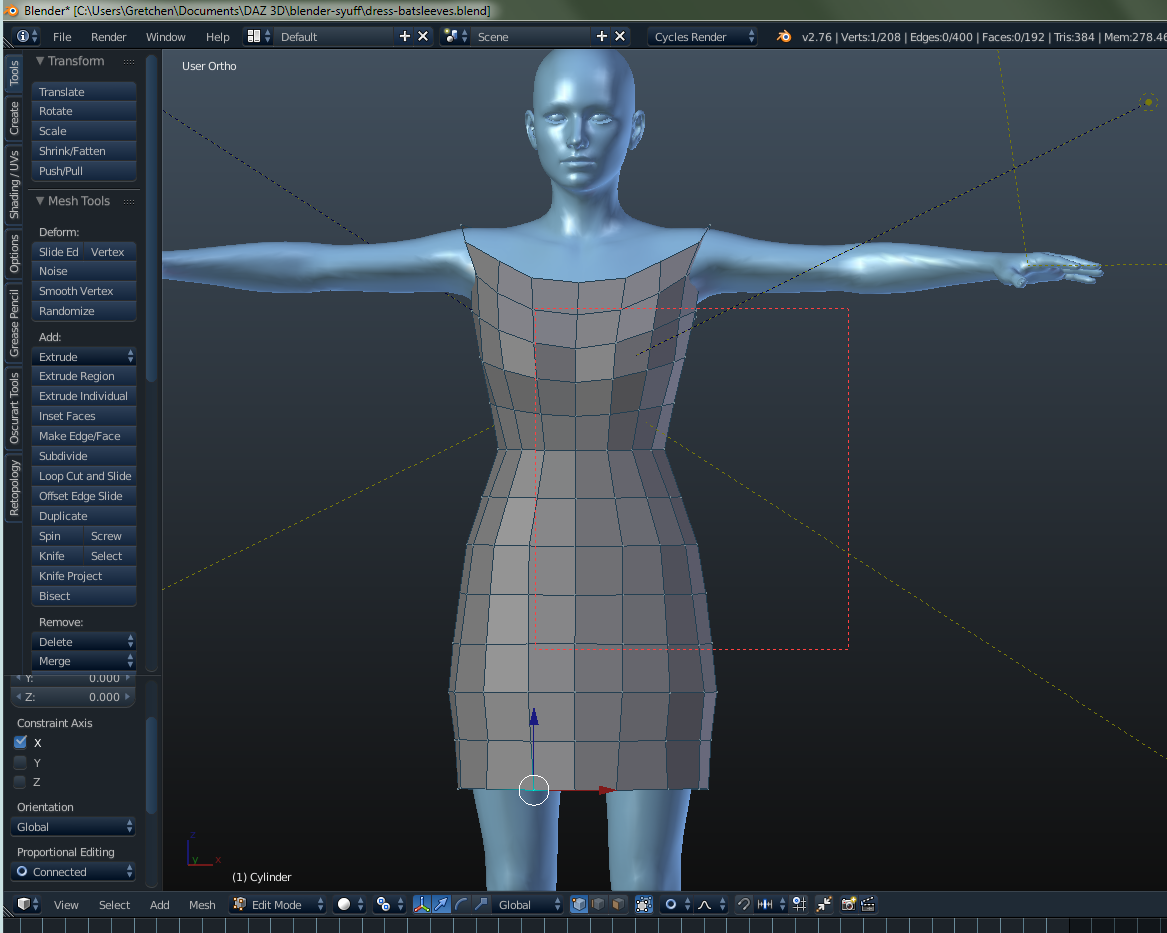Open the Edit Mode dropdown
Viewport: 1167px width, 933px height.
click(278, 904)
